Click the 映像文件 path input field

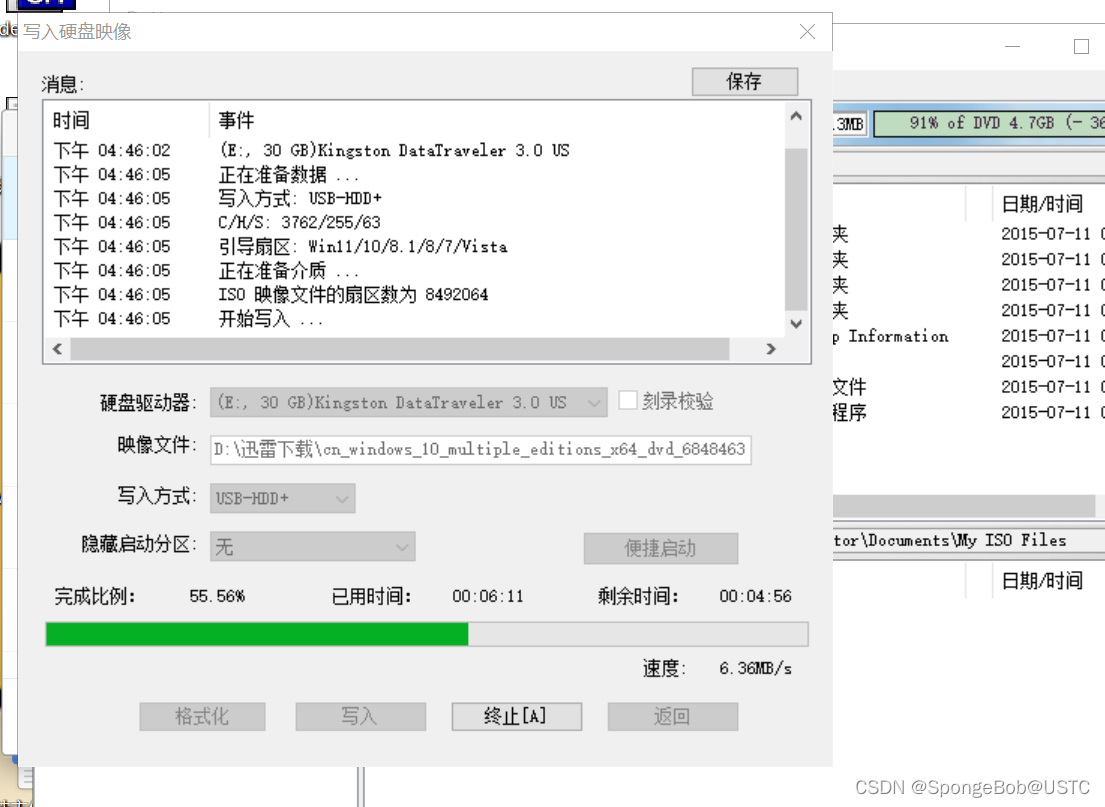coord(481,450)
